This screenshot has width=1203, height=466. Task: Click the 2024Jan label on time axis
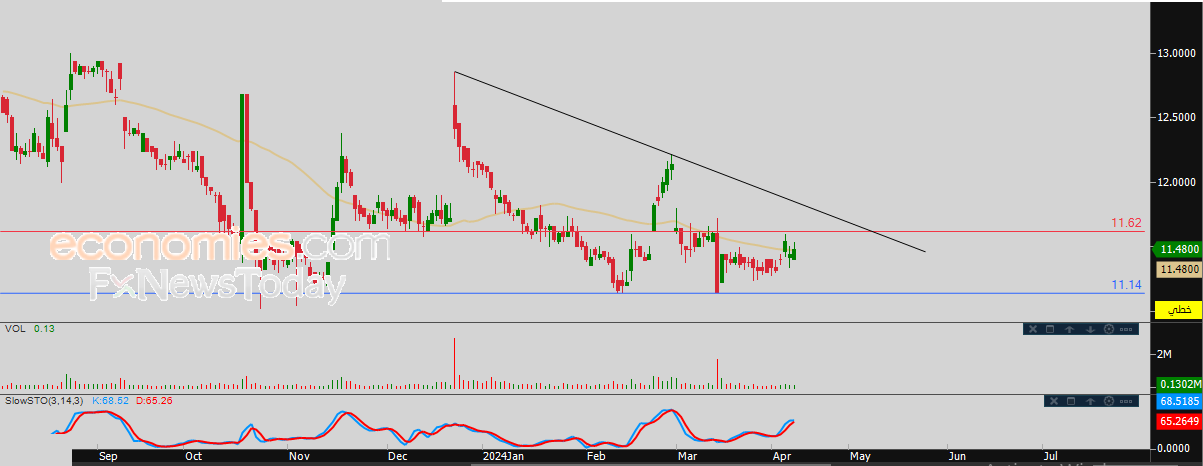pos(503,455)
